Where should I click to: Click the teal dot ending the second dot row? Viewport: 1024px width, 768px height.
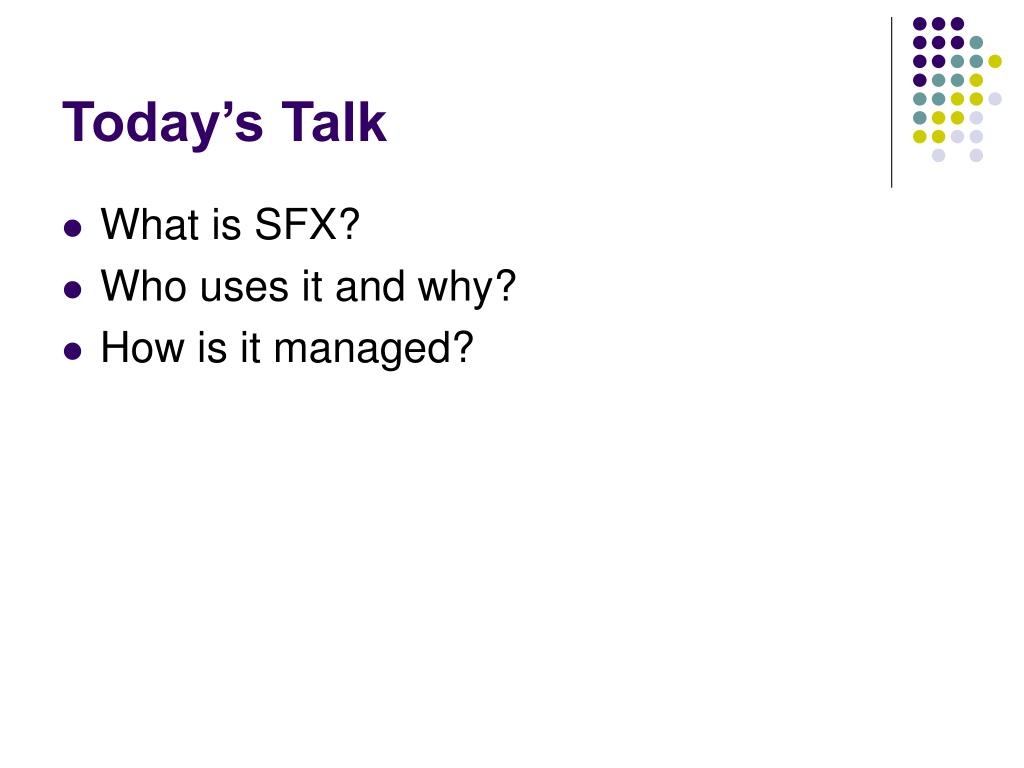[x=976, y=43]
